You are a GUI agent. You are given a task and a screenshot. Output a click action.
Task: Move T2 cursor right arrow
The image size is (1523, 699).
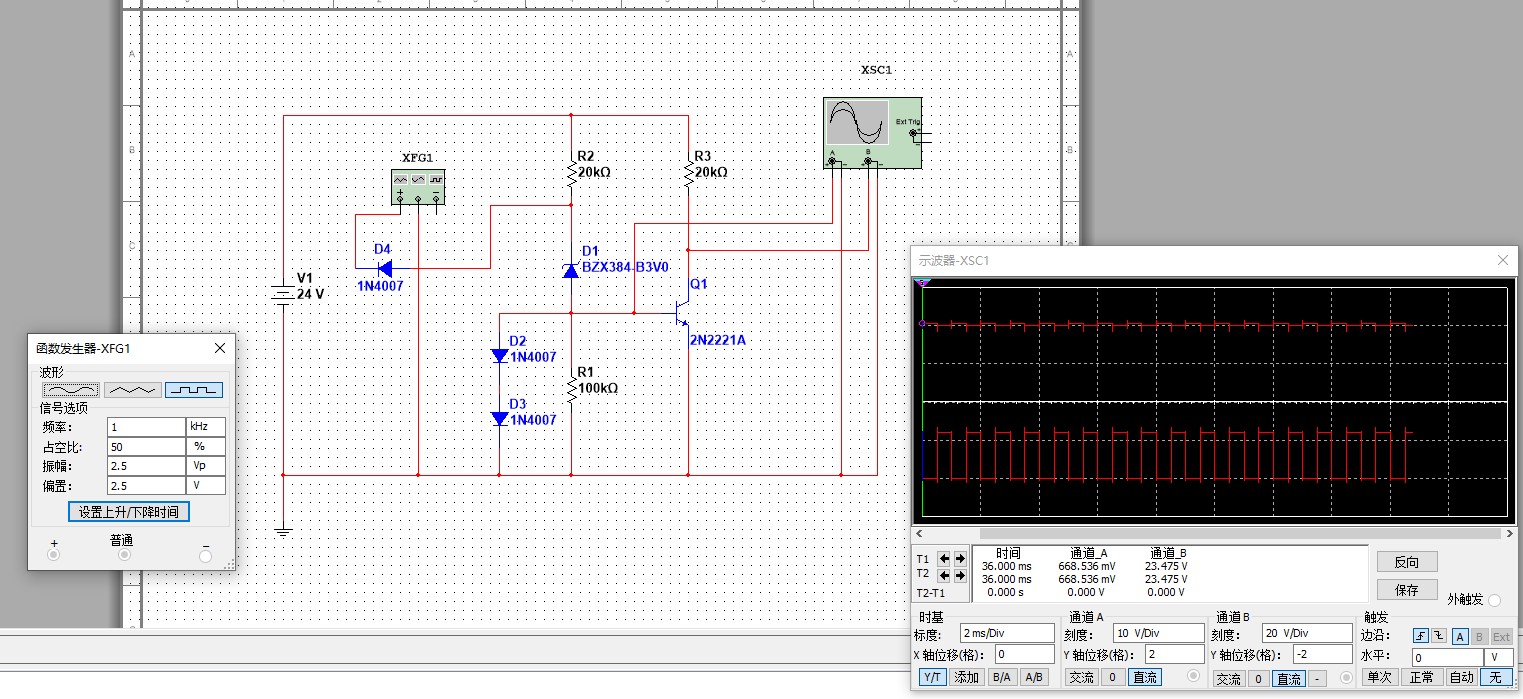click(x=960, y=575)
